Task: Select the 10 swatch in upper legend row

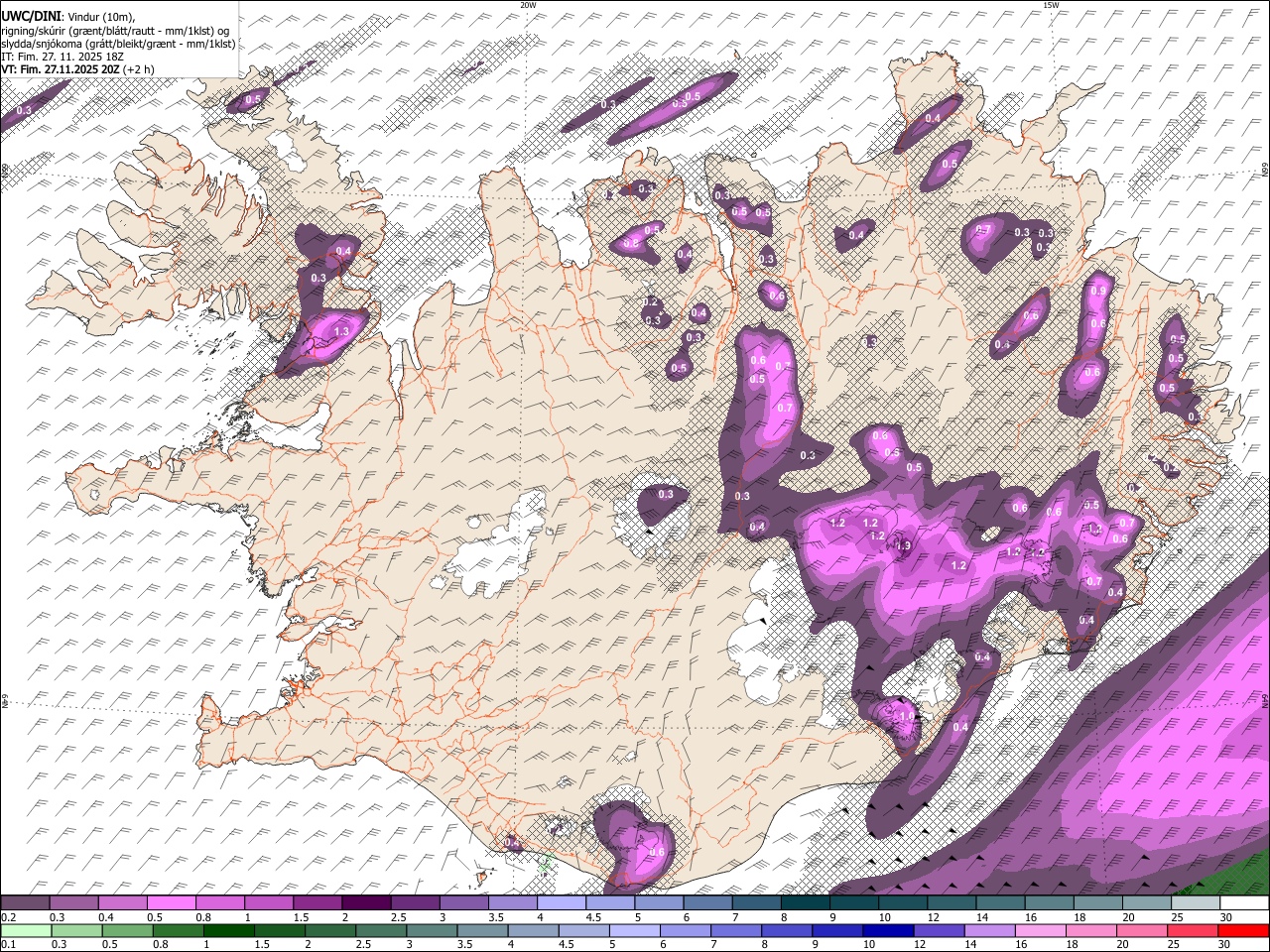Action: click(902, 903)
